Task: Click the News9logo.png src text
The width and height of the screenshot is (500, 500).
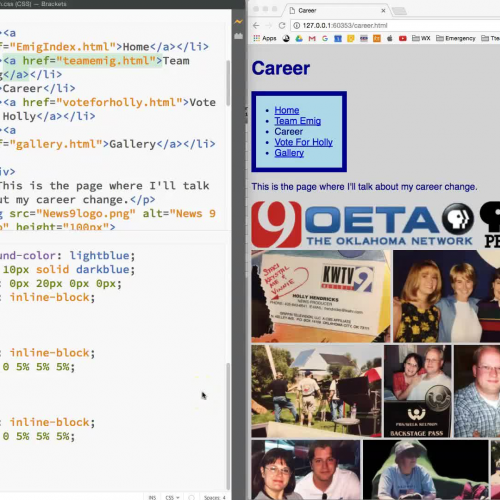Action: point(86,214)
